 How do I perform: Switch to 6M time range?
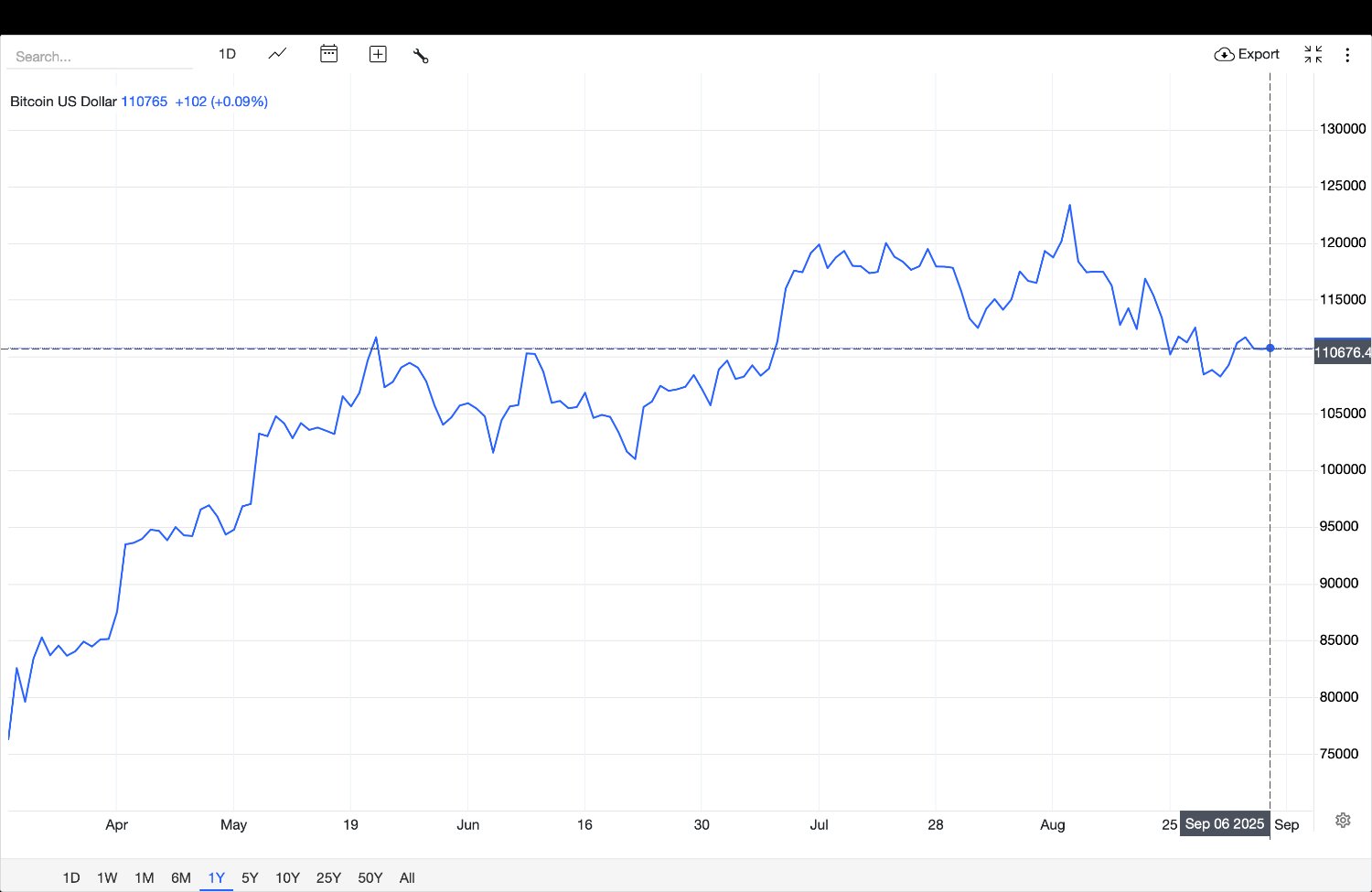[x=180, y=877]
